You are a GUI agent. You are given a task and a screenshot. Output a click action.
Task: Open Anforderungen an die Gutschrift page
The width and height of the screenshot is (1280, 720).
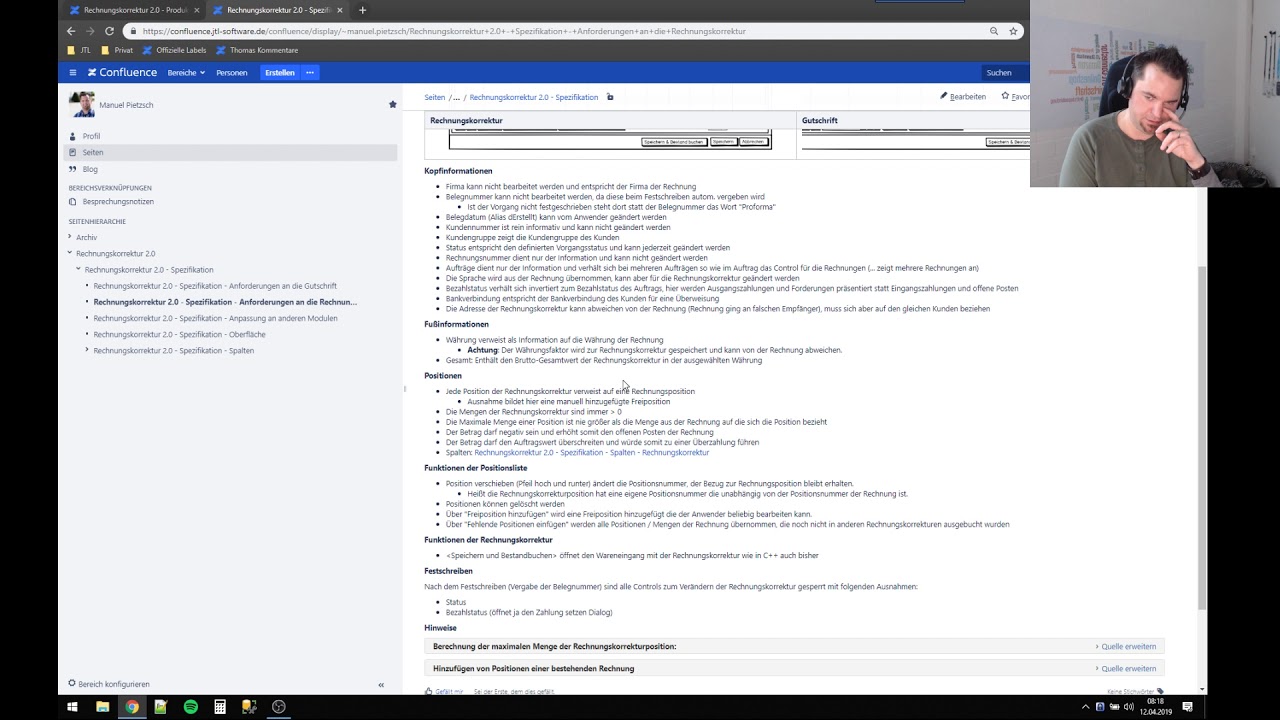[215, 286]
